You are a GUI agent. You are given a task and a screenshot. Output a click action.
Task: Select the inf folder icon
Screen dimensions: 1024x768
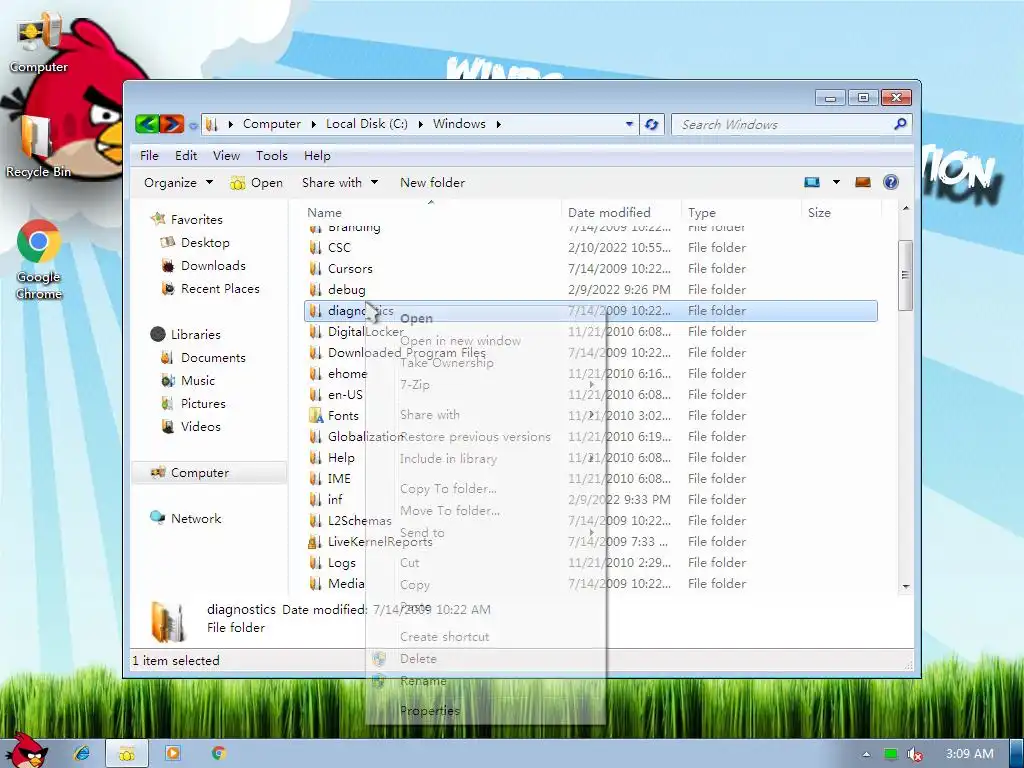point(315,499)
